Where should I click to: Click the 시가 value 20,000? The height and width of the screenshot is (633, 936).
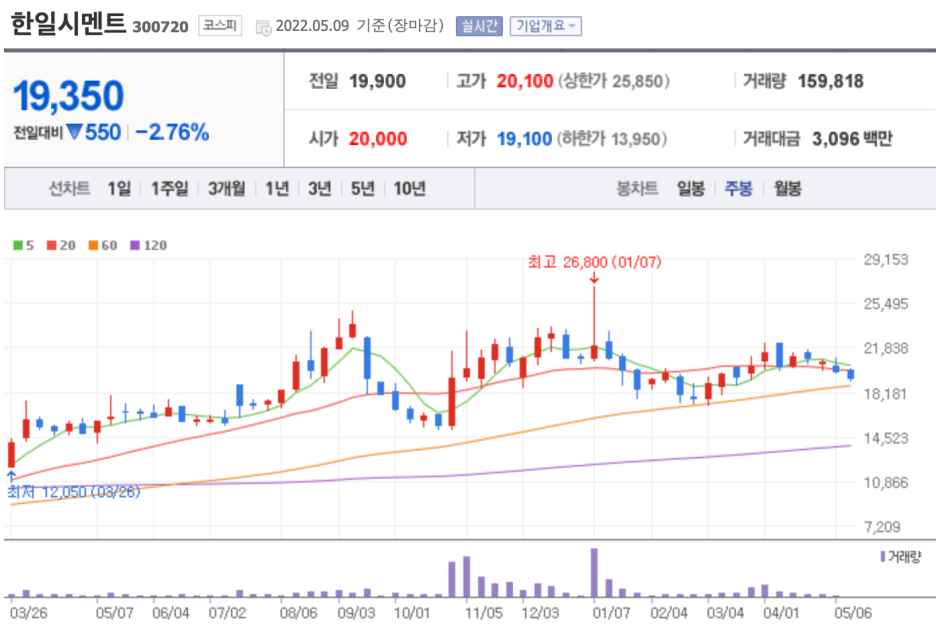tap(378, 139)
